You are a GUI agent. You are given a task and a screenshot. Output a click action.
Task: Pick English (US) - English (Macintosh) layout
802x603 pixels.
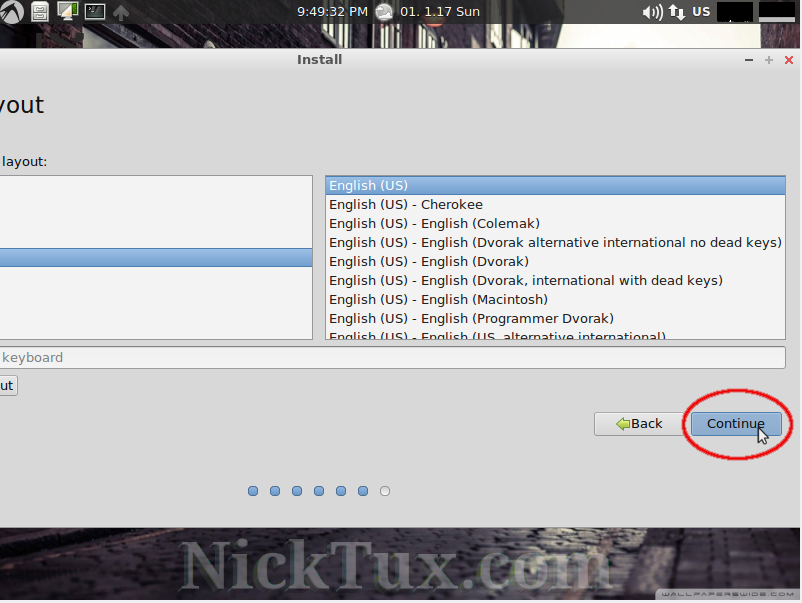(438, 300)
